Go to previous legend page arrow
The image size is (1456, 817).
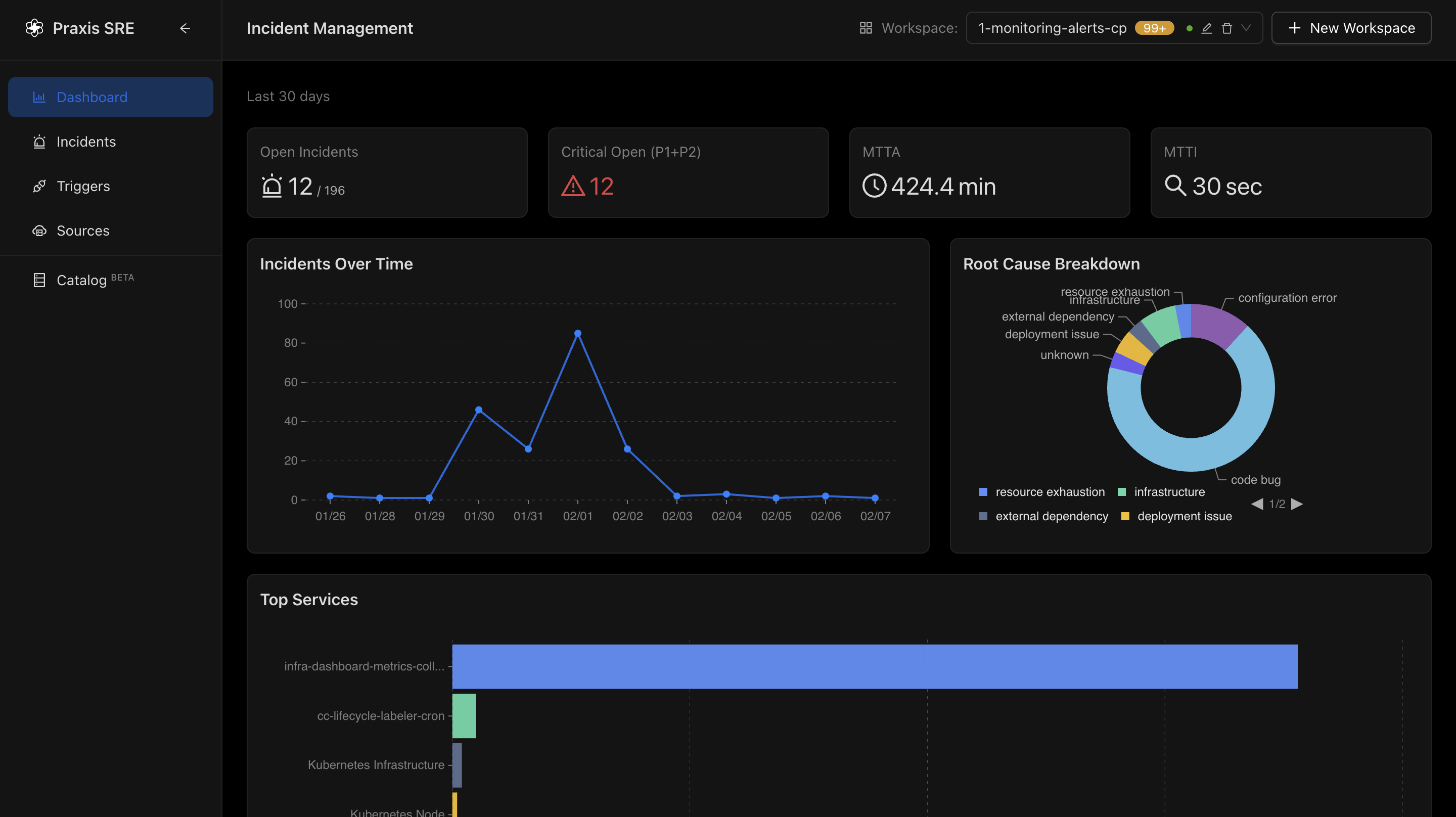[x=1257, y=504]
